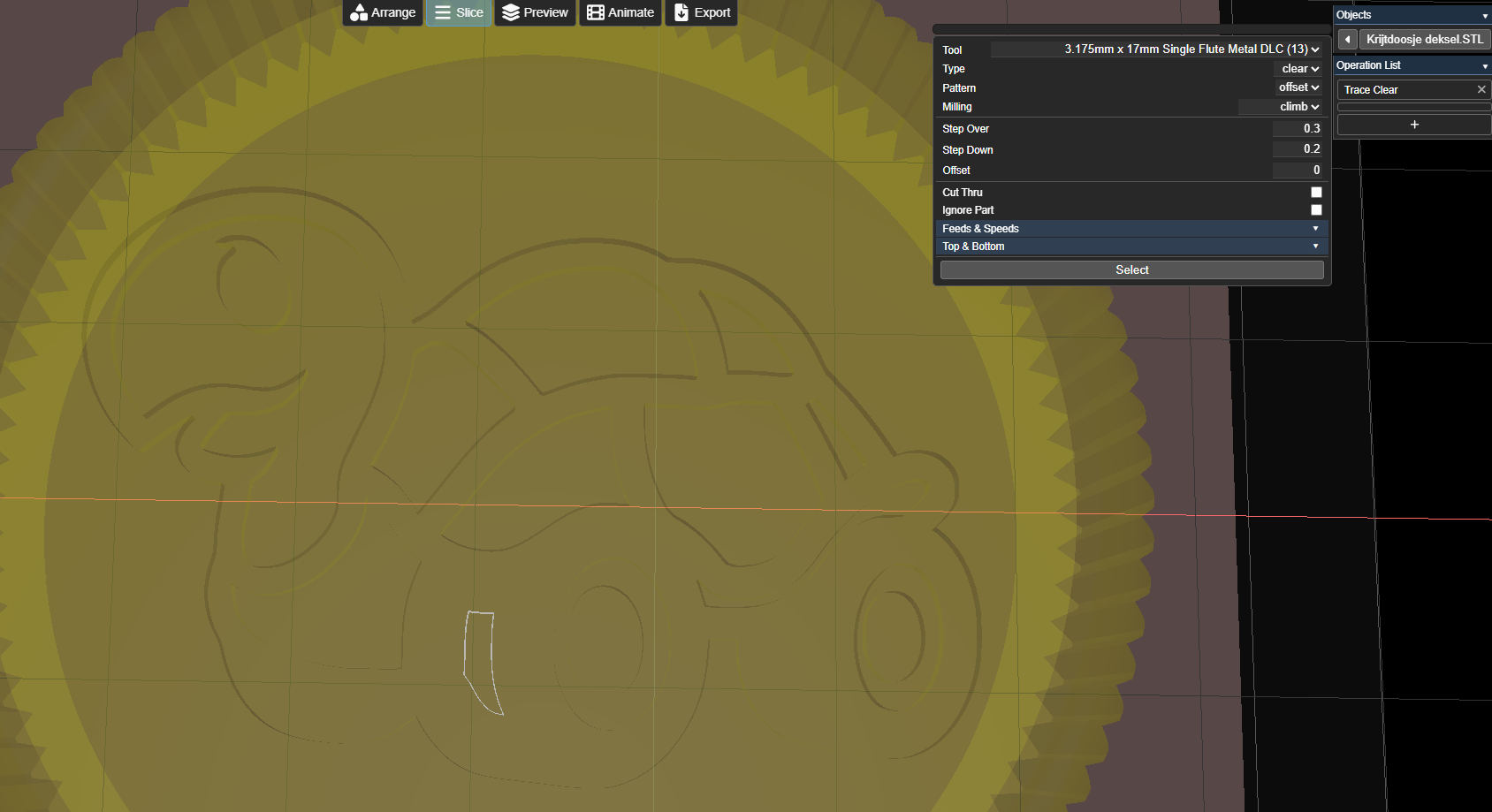Click the back arrow beside Krijtdoosje deksel.STL

1347,39
